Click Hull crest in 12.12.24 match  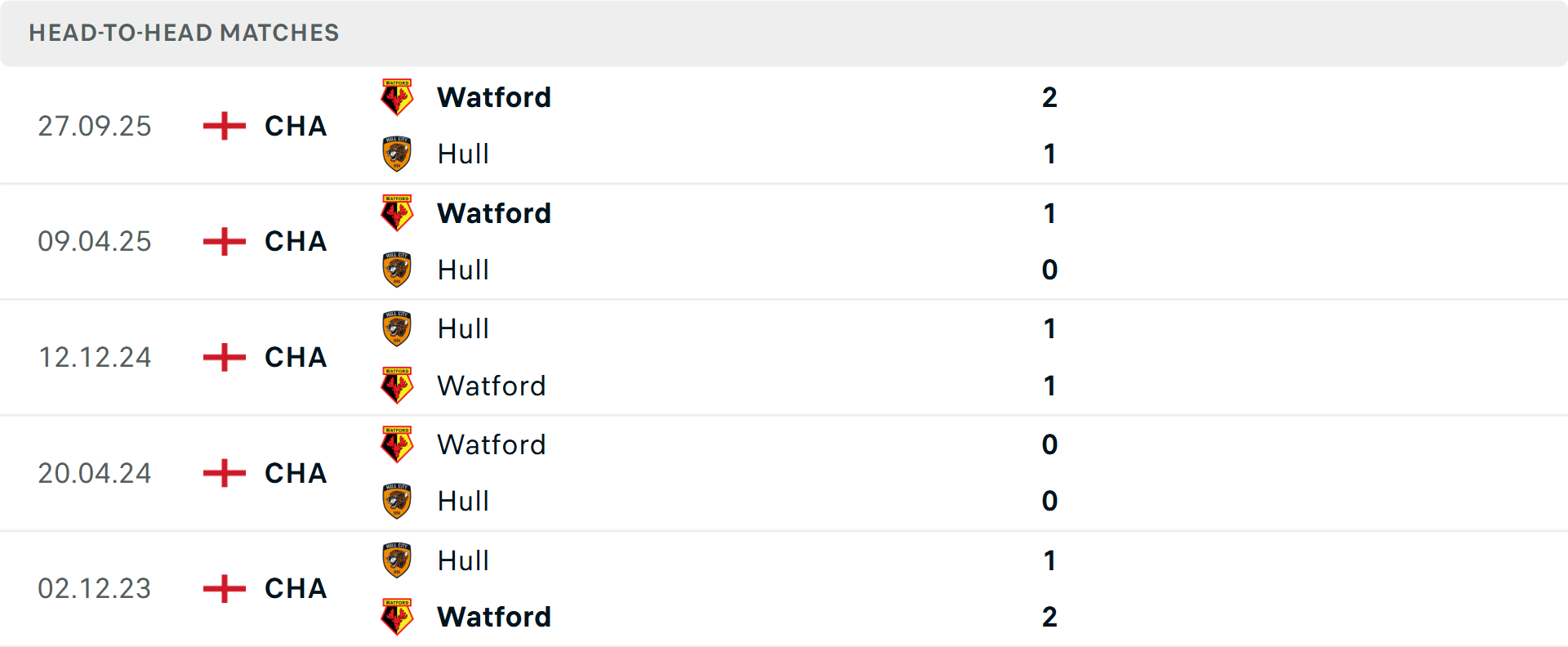397,328
